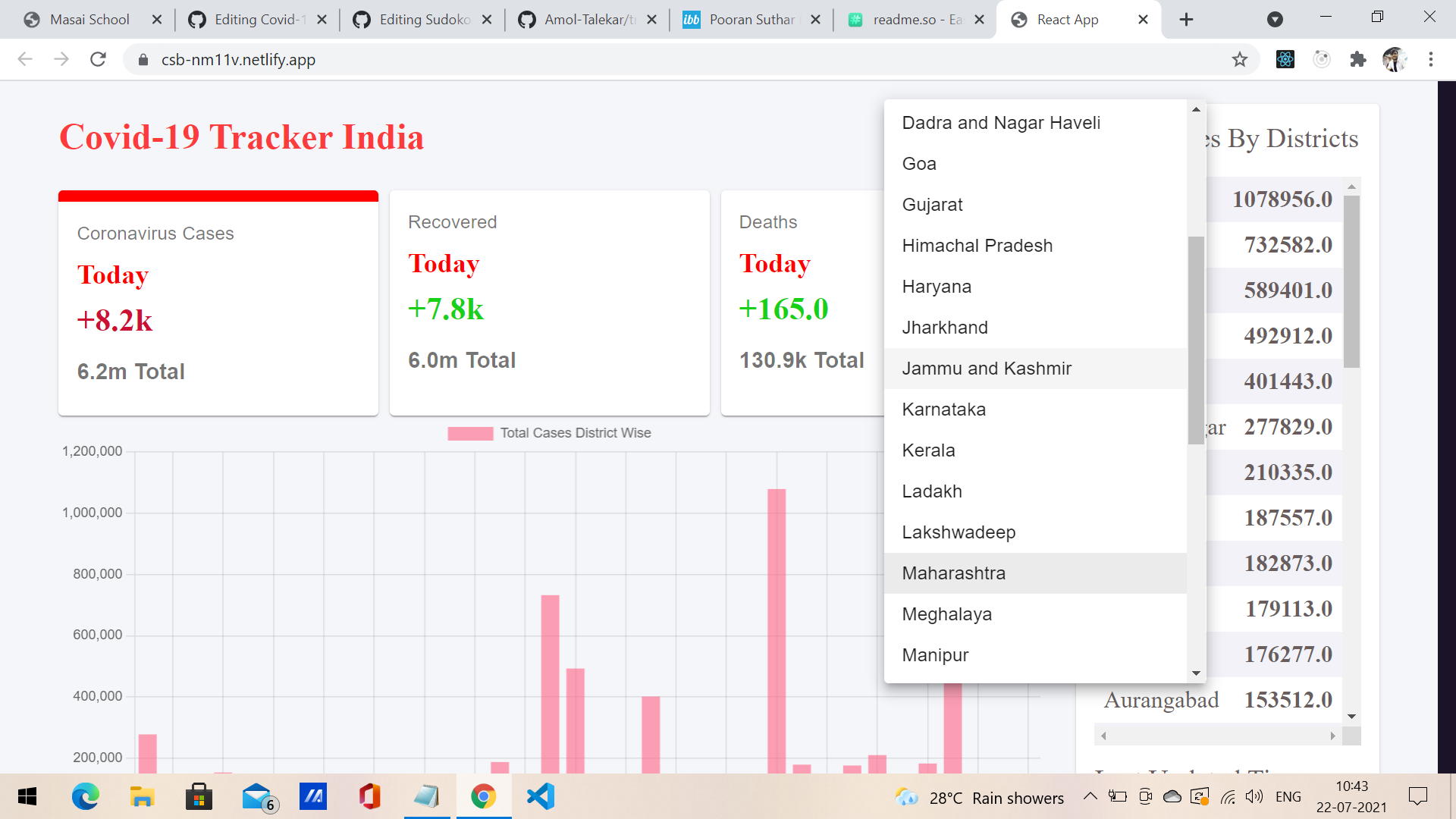
Task: Open Notepad++ icon in taskbar
Action: click(426, 797)
